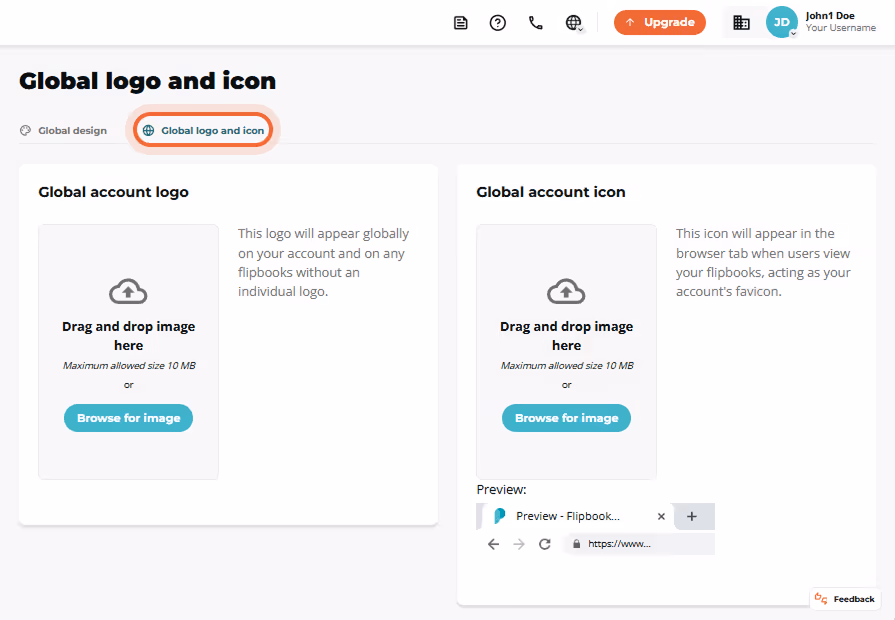Open the language globe dropdown
This screenshot has height=620, width=895.
coord(574,23)
